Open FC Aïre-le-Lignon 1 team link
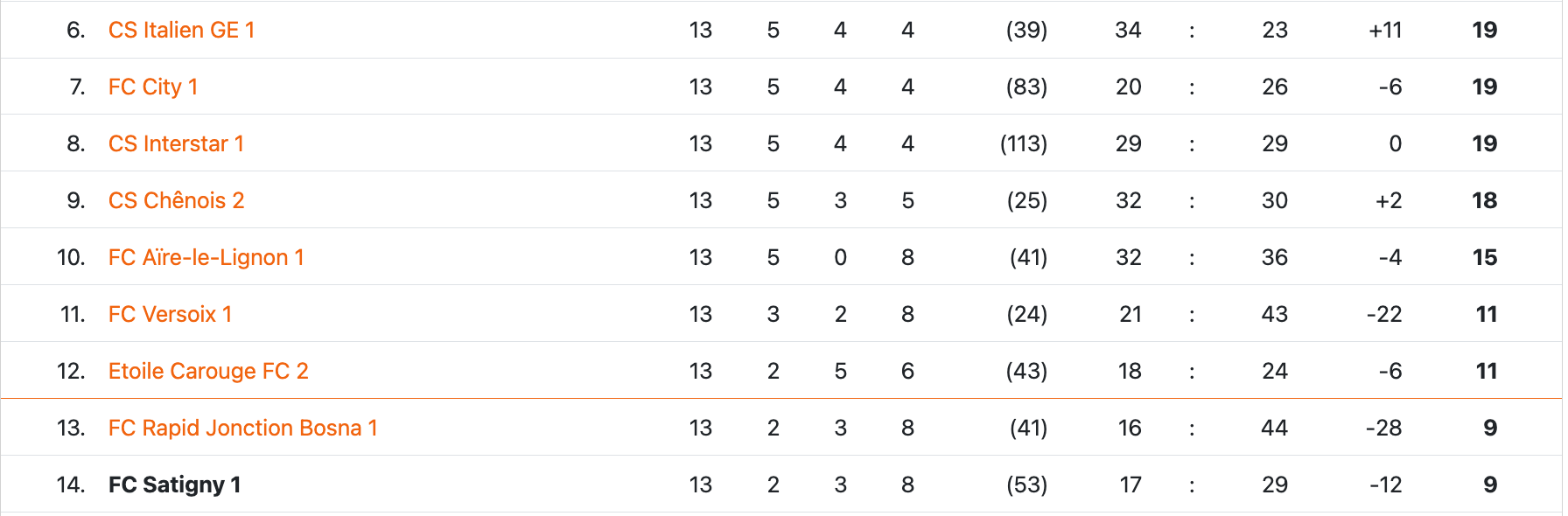 [x=206, y=257]
